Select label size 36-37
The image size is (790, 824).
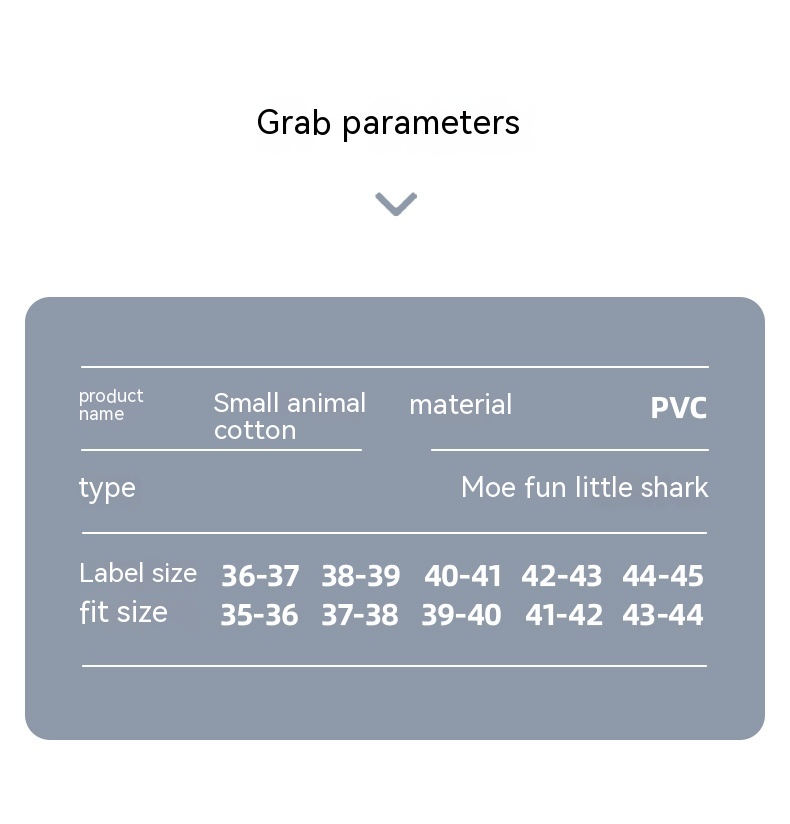260,576
